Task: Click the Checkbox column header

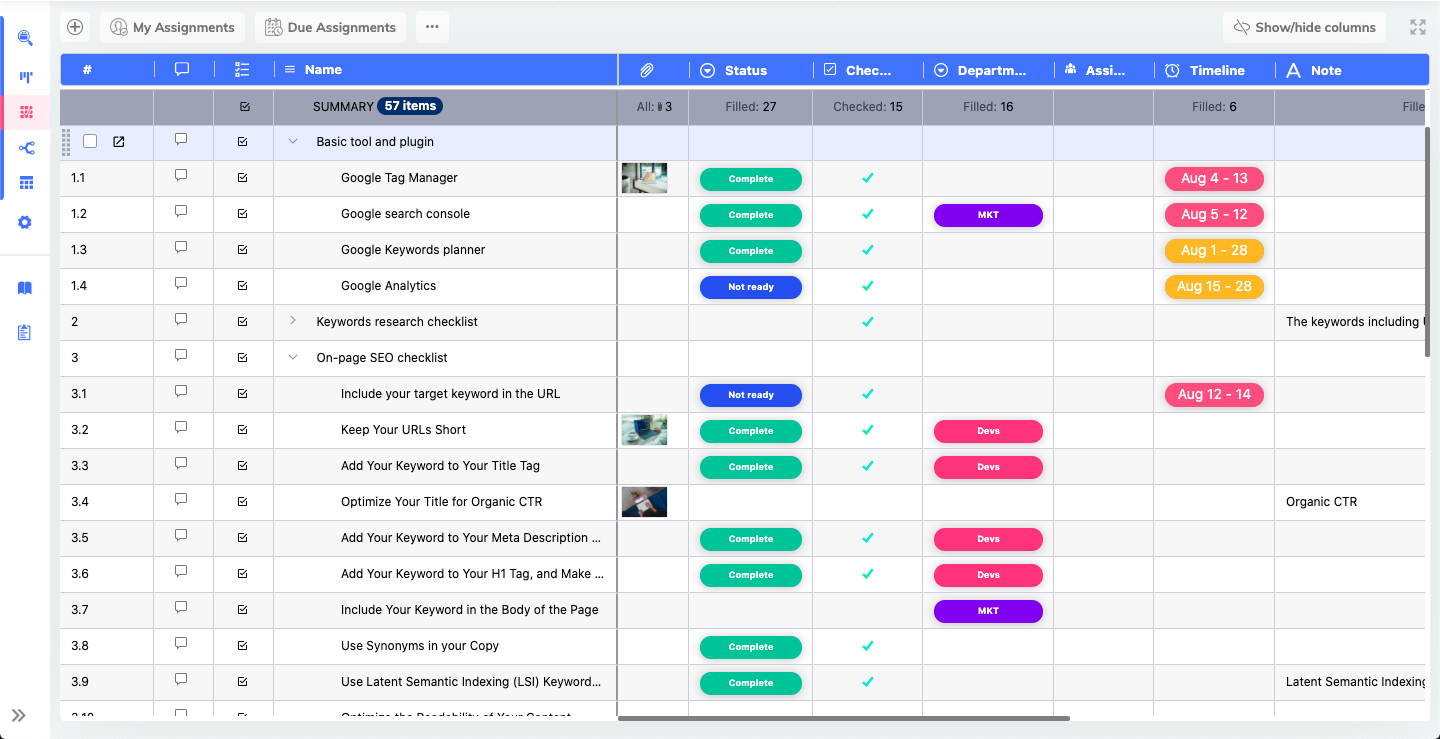Action: click(868, 70)
